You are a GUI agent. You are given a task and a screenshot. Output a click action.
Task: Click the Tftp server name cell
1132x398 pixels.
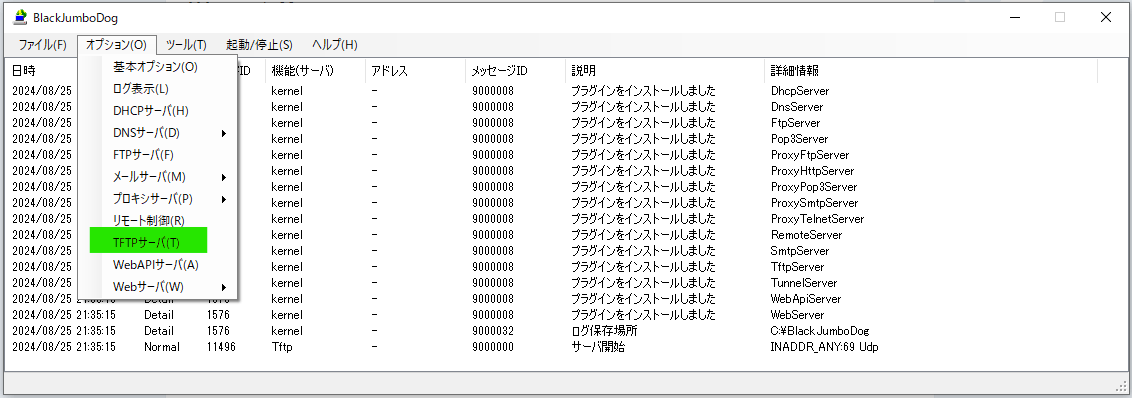[x=282, y=347]
